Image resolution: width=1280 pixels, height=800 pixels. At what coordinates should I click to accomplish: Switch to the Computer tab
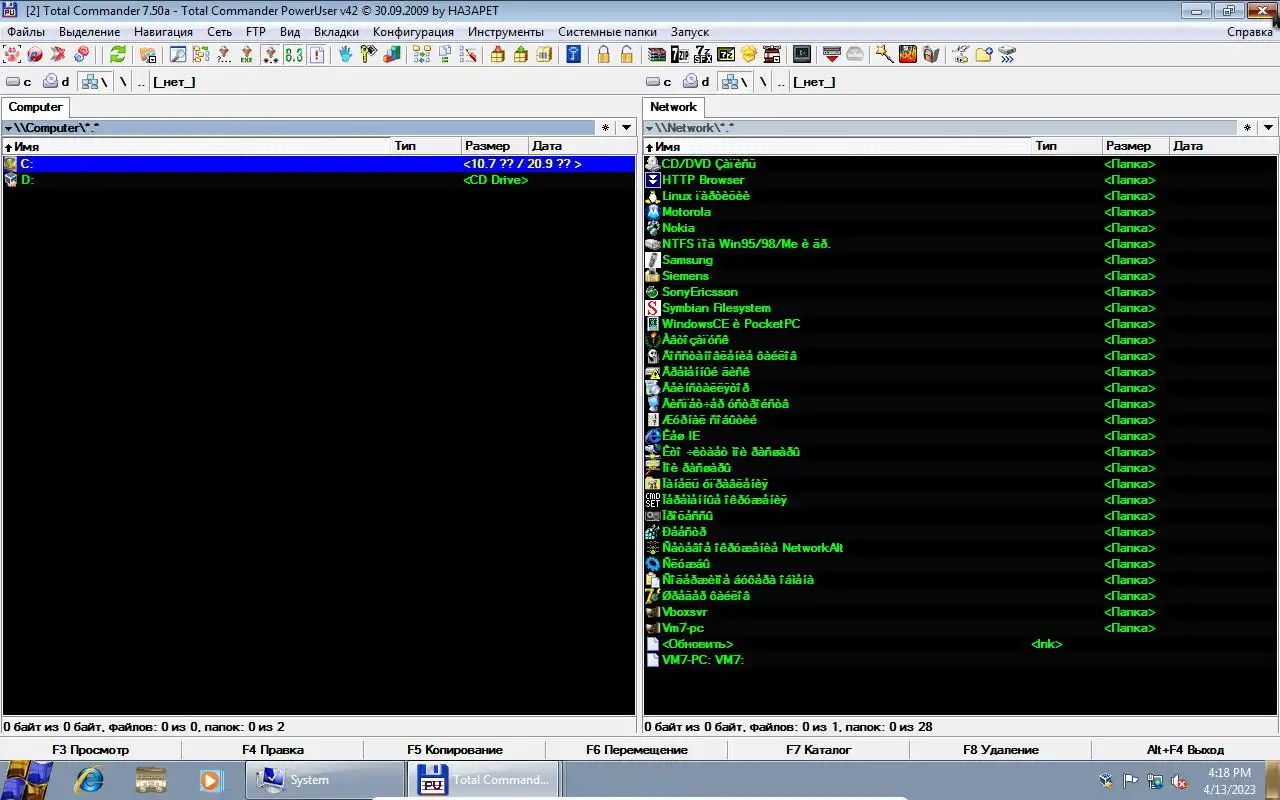click(35, 107)
